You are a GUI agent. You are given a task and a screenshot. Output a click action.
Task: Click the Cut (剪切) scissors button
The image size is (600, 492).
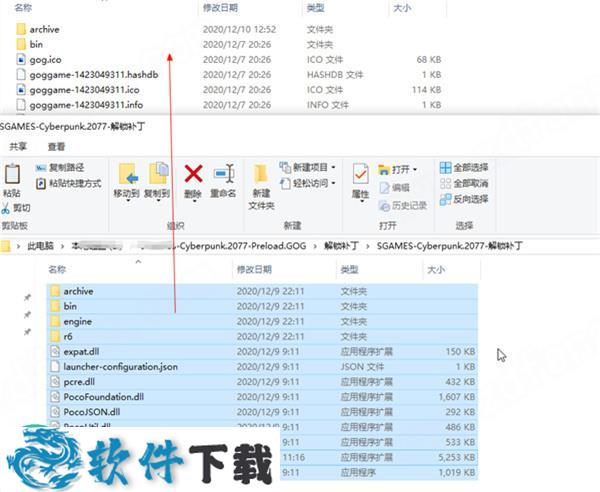click(x=16, y=208)
